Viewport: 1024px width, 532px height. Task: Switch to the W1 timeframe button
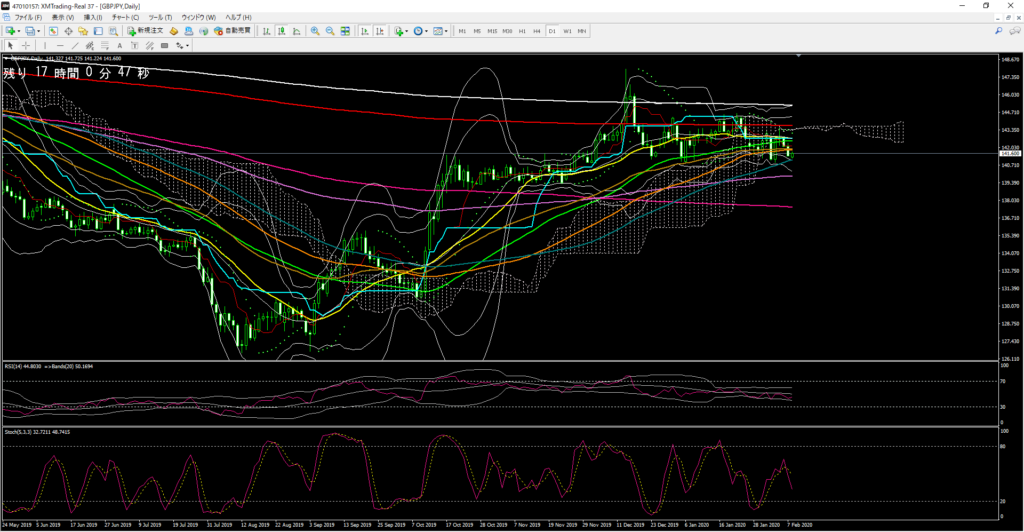click(567, 31)
